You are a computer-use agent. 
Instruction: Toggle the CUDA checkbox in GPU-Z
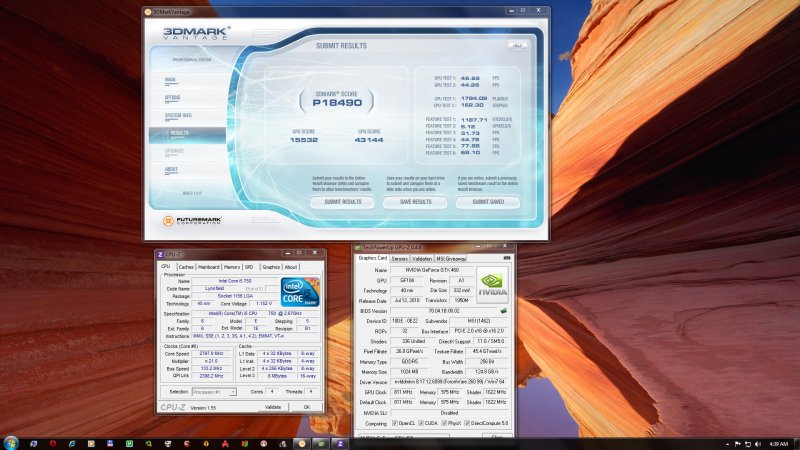(x=421, y=423)
